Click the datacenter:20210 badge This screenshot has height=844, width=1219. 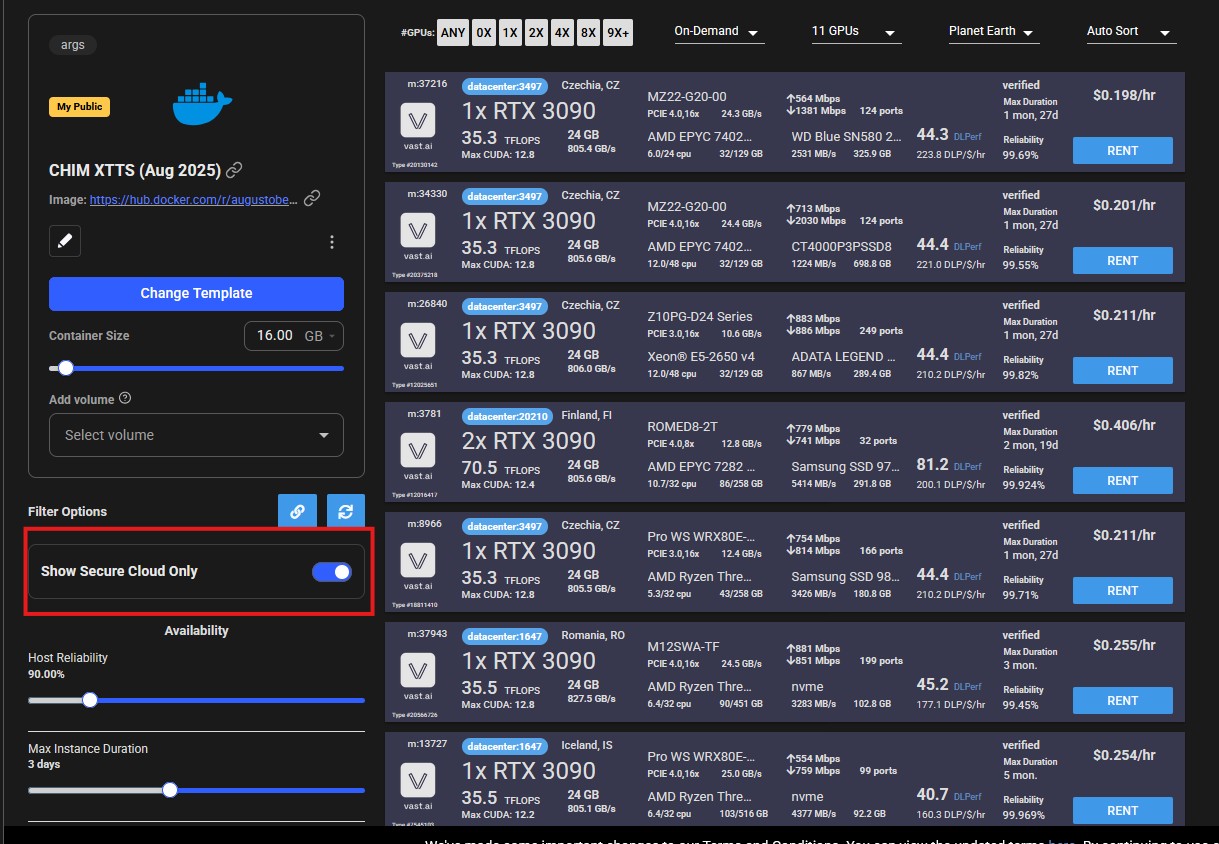click(505, 416)
